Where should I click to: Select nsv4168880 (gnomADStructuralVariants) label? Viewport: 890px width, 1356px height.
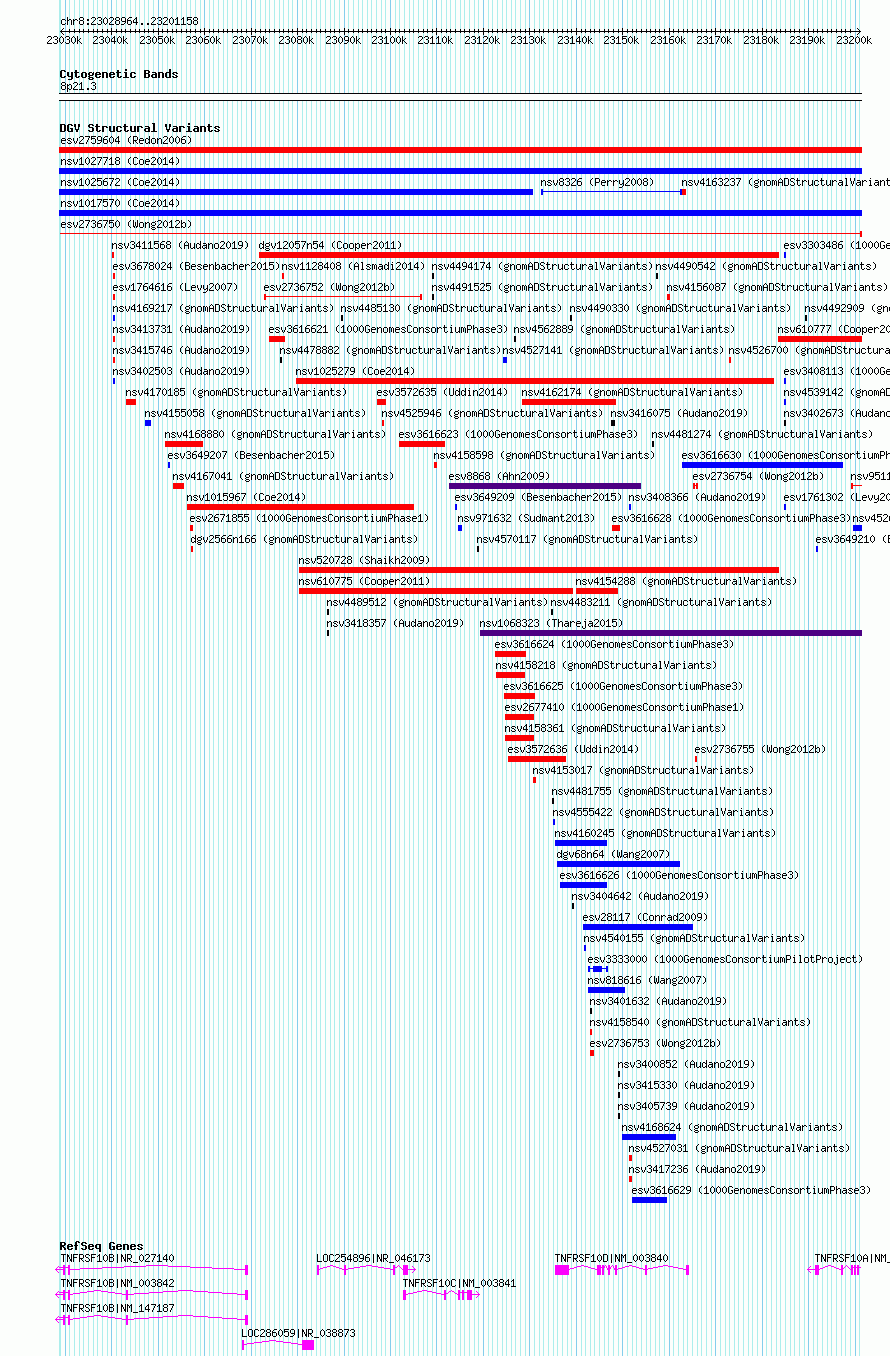(x=275, y=434)
